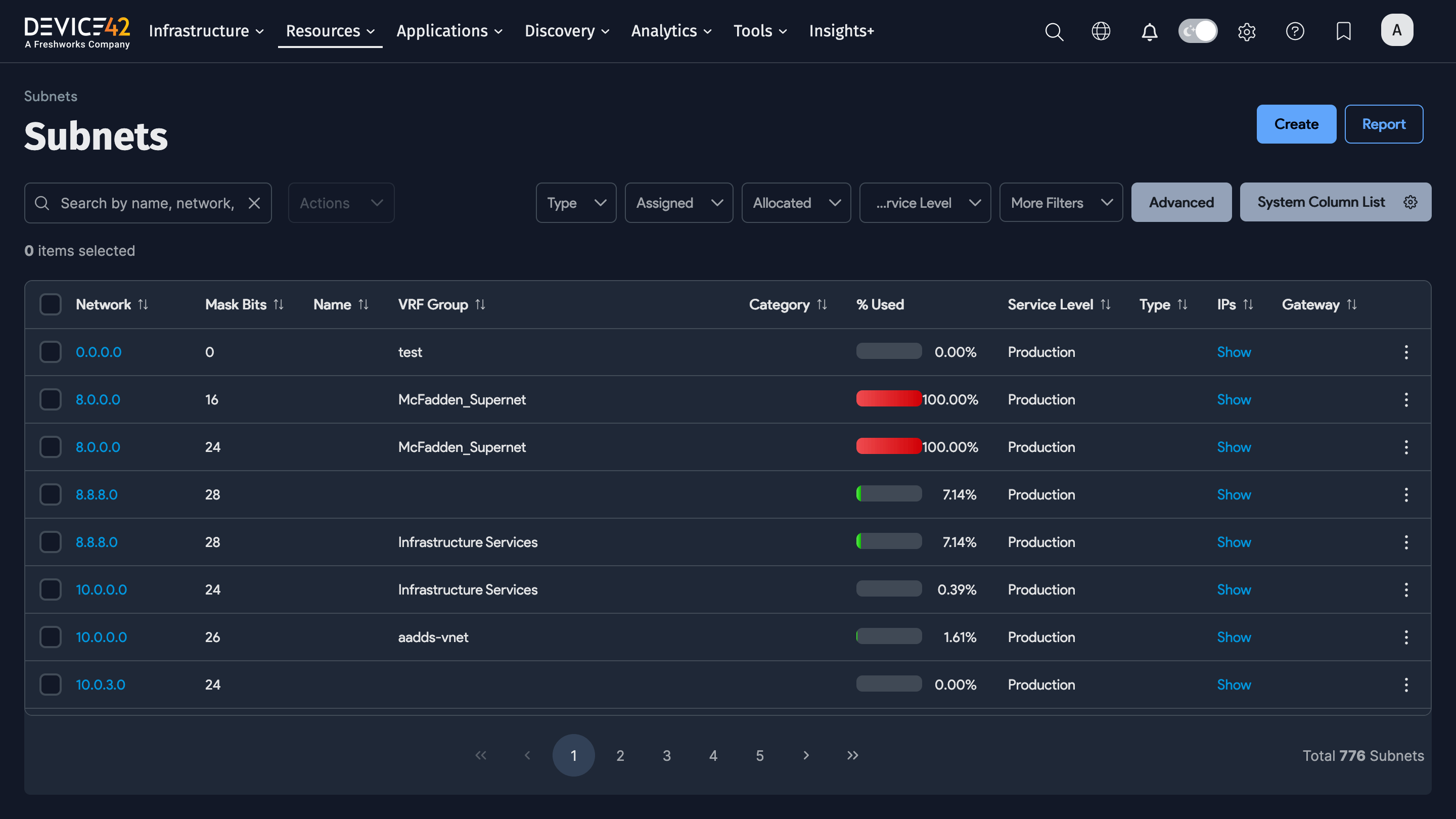Click the help question mark icon
This screenshot has height=819, width=1456.
click(x=1295, y=31)
